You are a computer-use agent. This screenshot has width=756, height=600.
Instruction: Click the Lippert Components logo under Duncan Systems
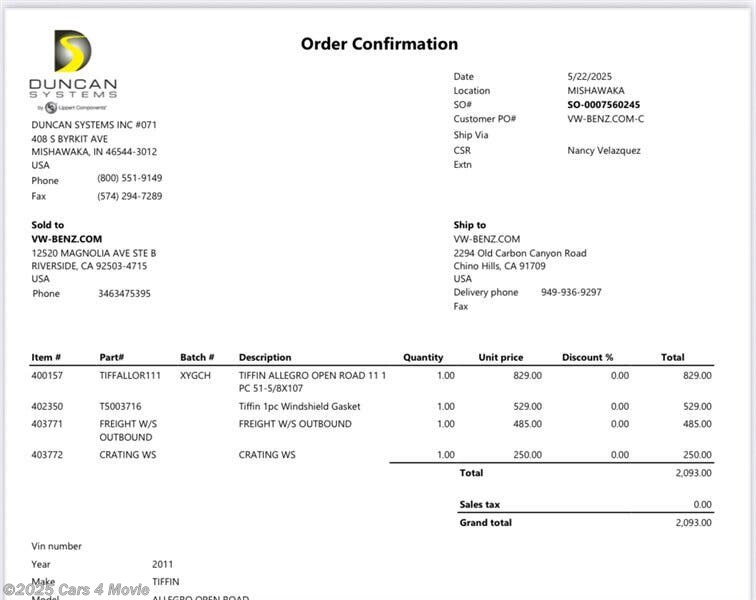[x=72, y=107]
